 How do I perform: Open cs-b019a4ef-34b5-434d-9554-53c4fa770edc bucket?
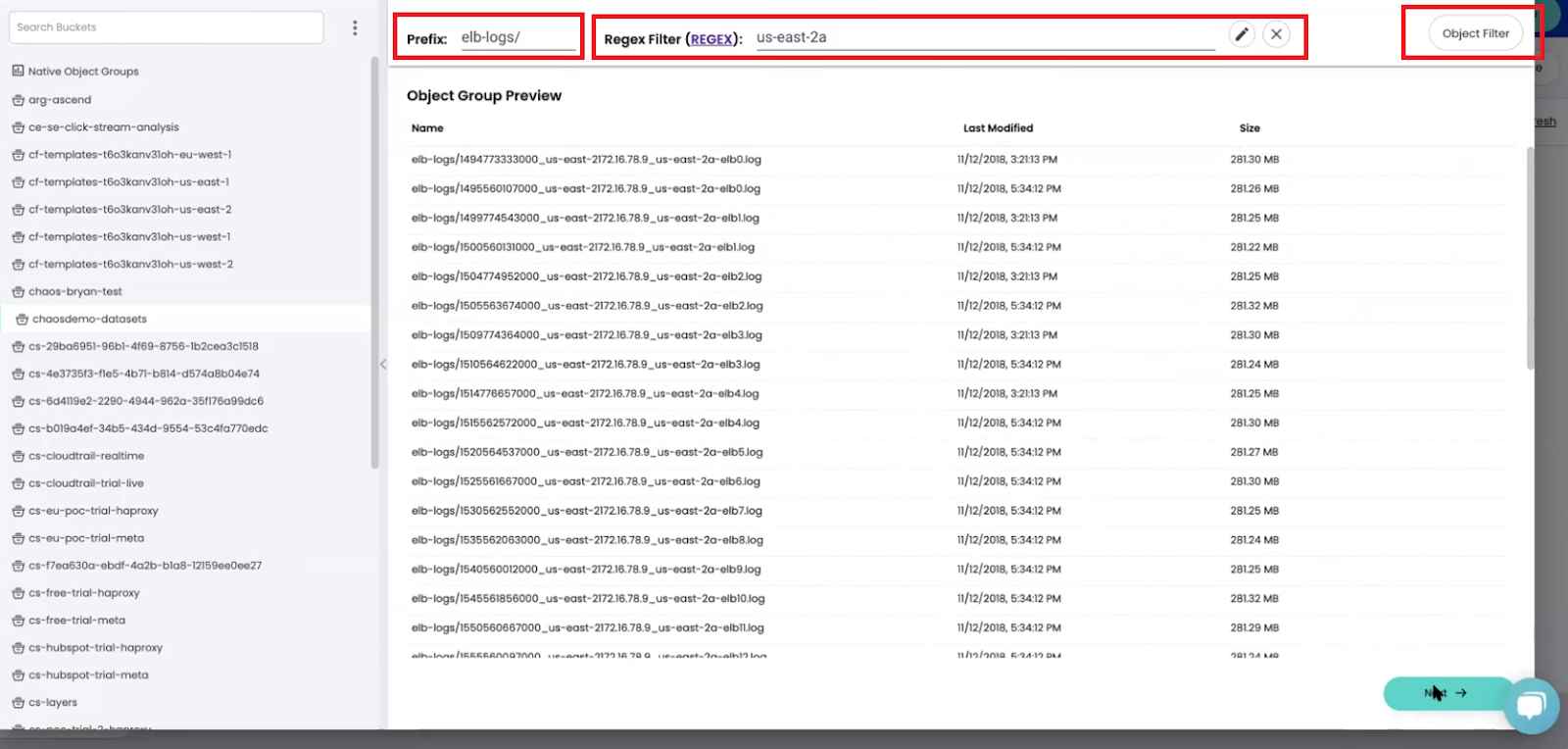point(148,429)
